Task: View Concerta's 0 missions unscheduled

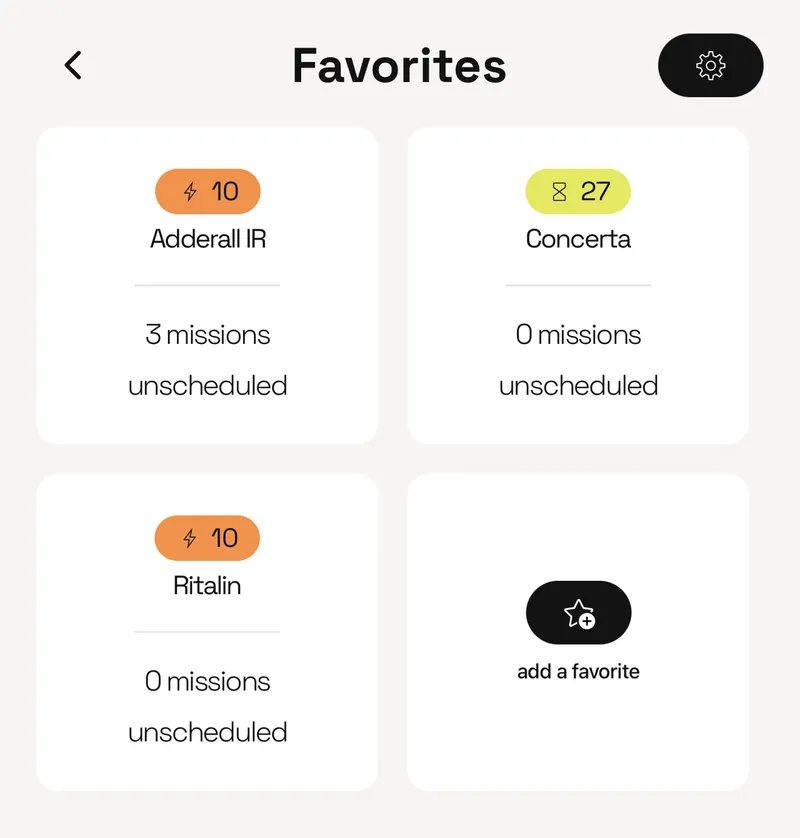Action: pos(578,359)
